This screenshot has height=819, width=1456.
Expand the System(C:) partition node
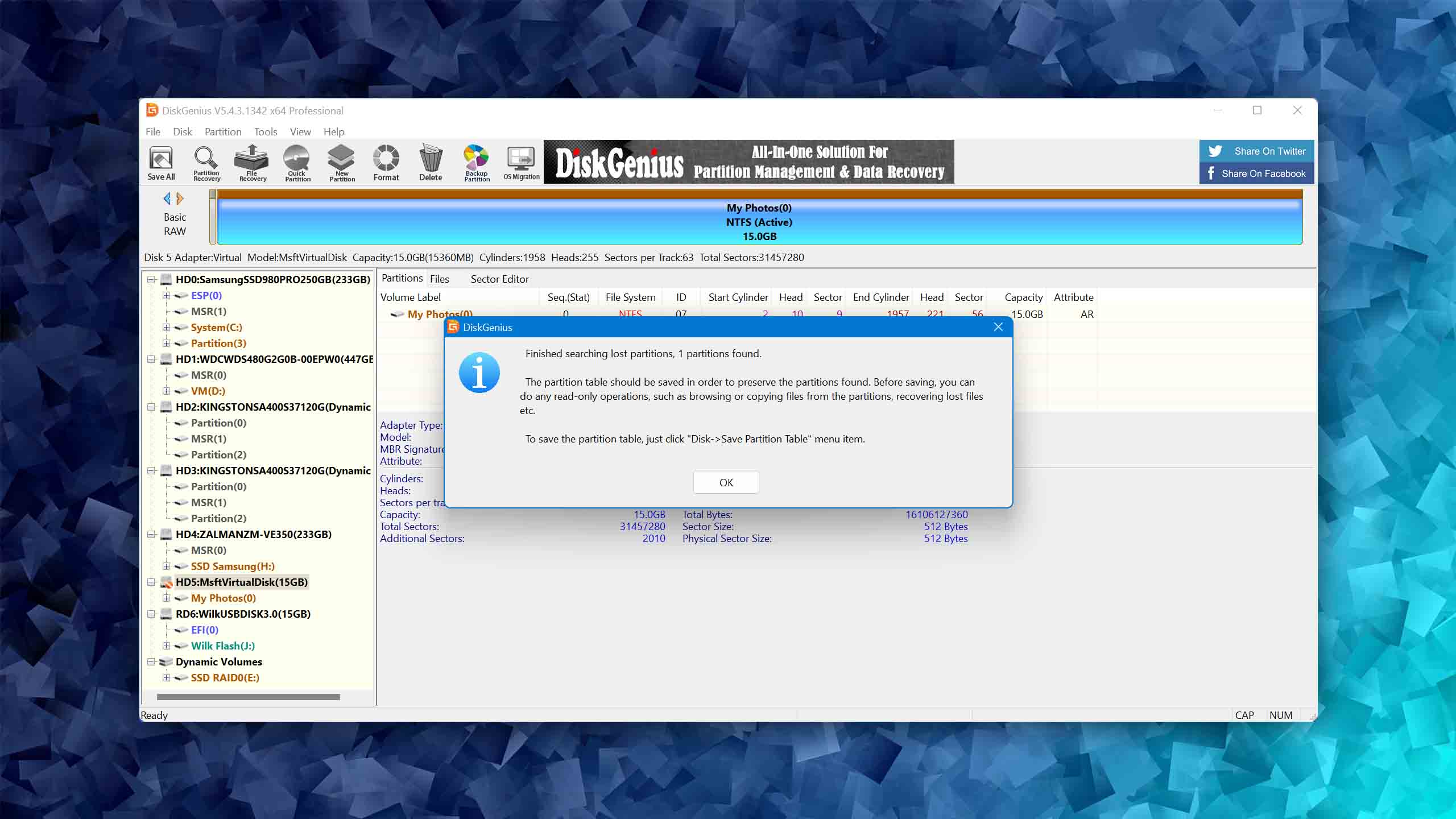(x=166, y=327)
